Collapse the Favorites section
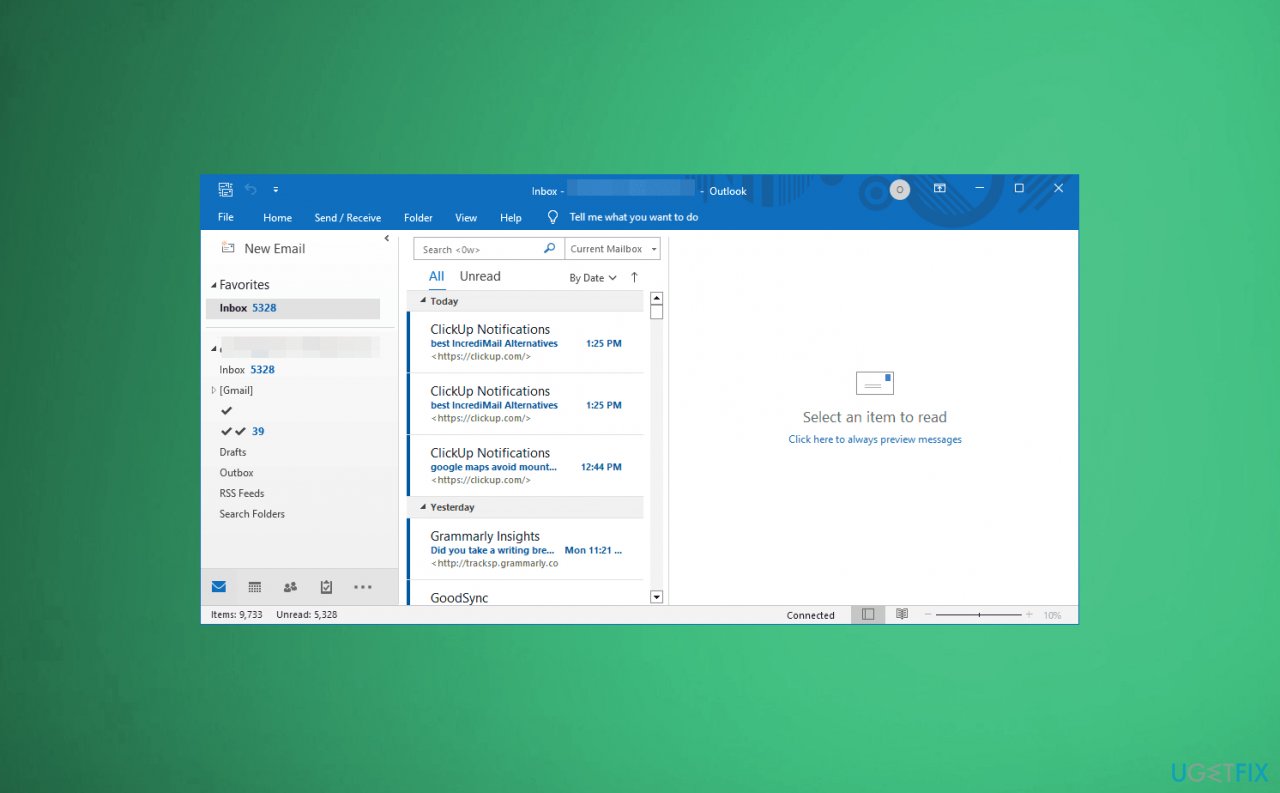 213,285
